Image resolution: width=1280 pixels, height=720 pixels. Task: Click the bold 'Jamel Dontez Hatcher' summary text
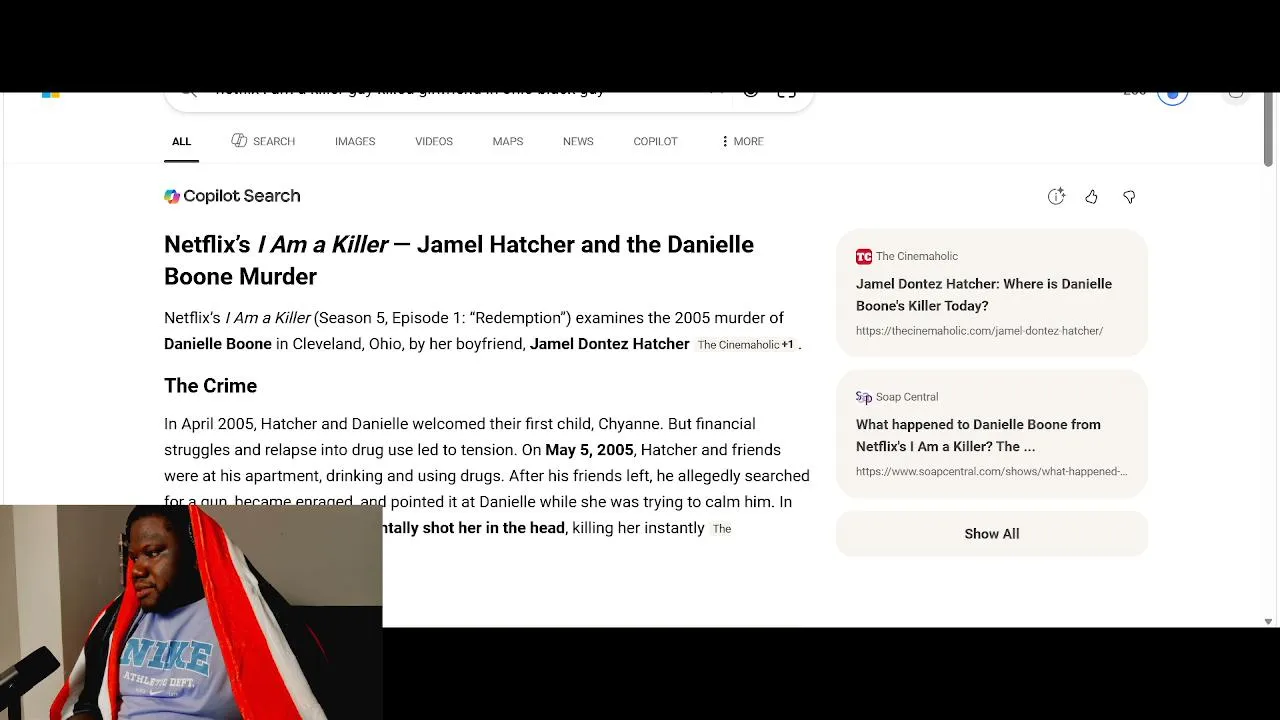click(x=610, y=344)
